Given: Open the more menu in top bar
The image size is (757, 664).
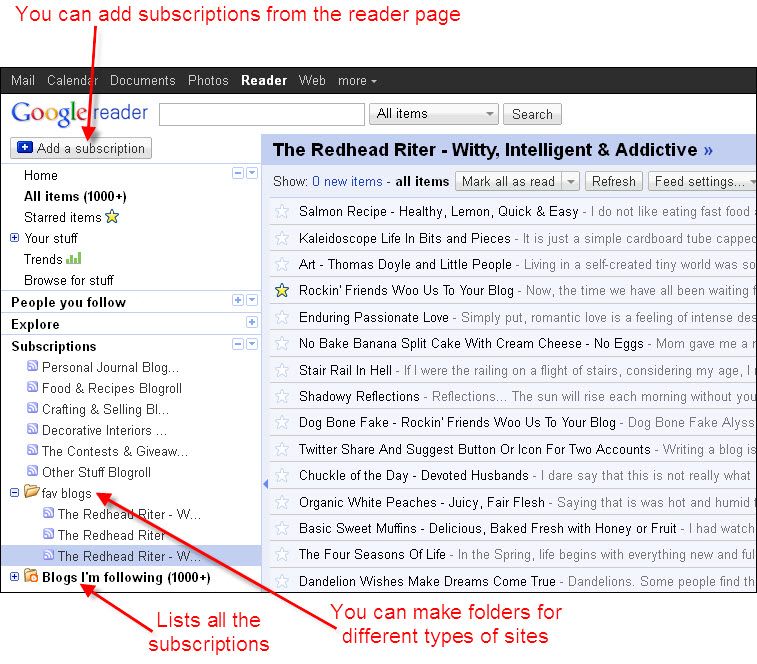Looking at the screenshot, I should click(357, 81).
